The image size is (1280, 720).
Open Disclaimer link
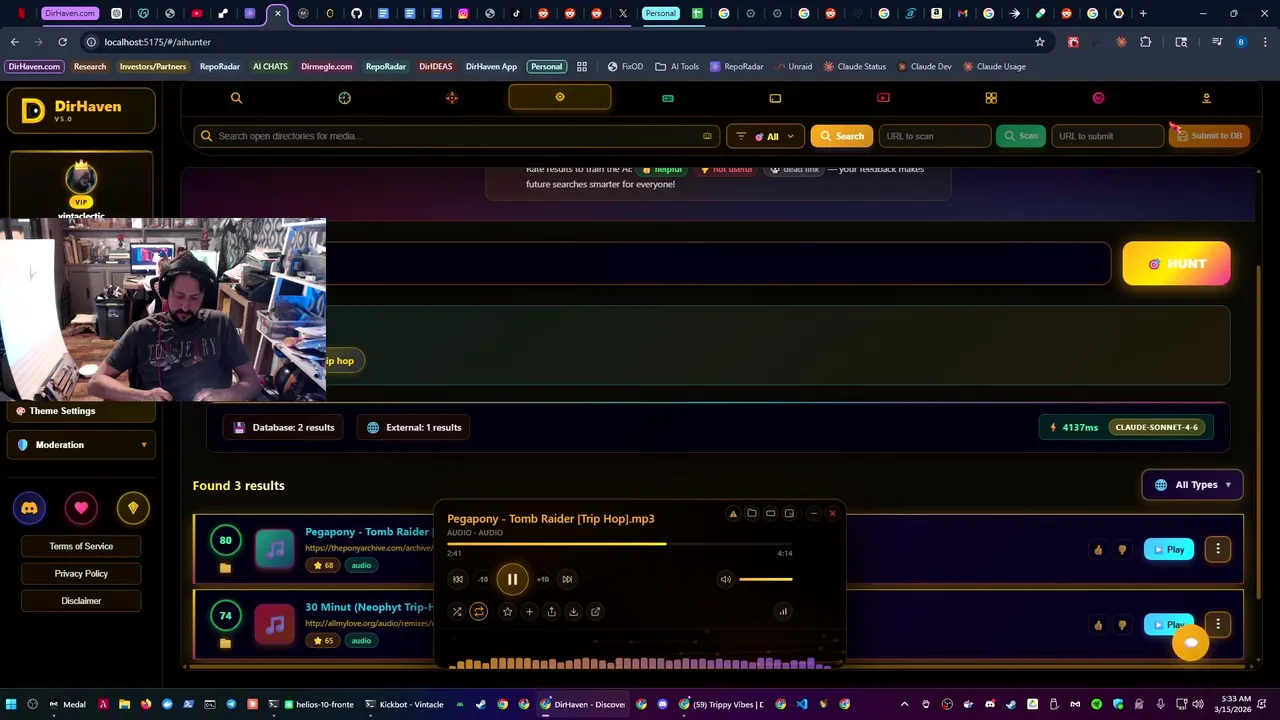click(81, 601)
